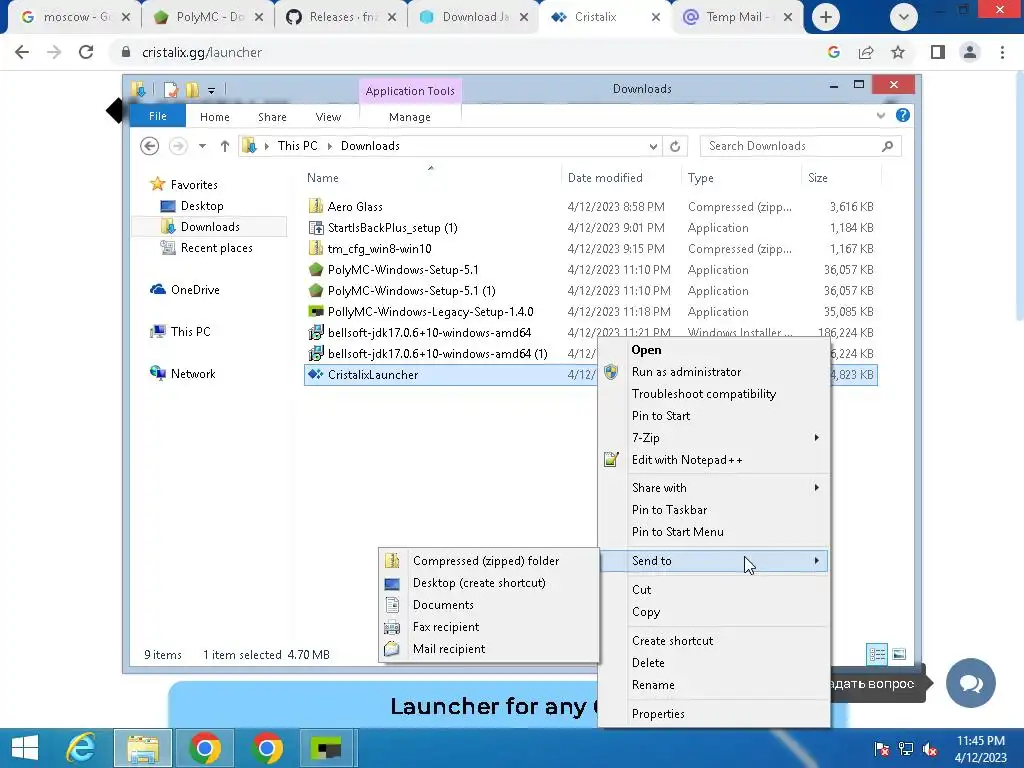Select PolyMC-Windows-Setup-5.1 (1) file
Viewport: 1024px width, 768px height.
pyautogui.click(x=411, y=290)
